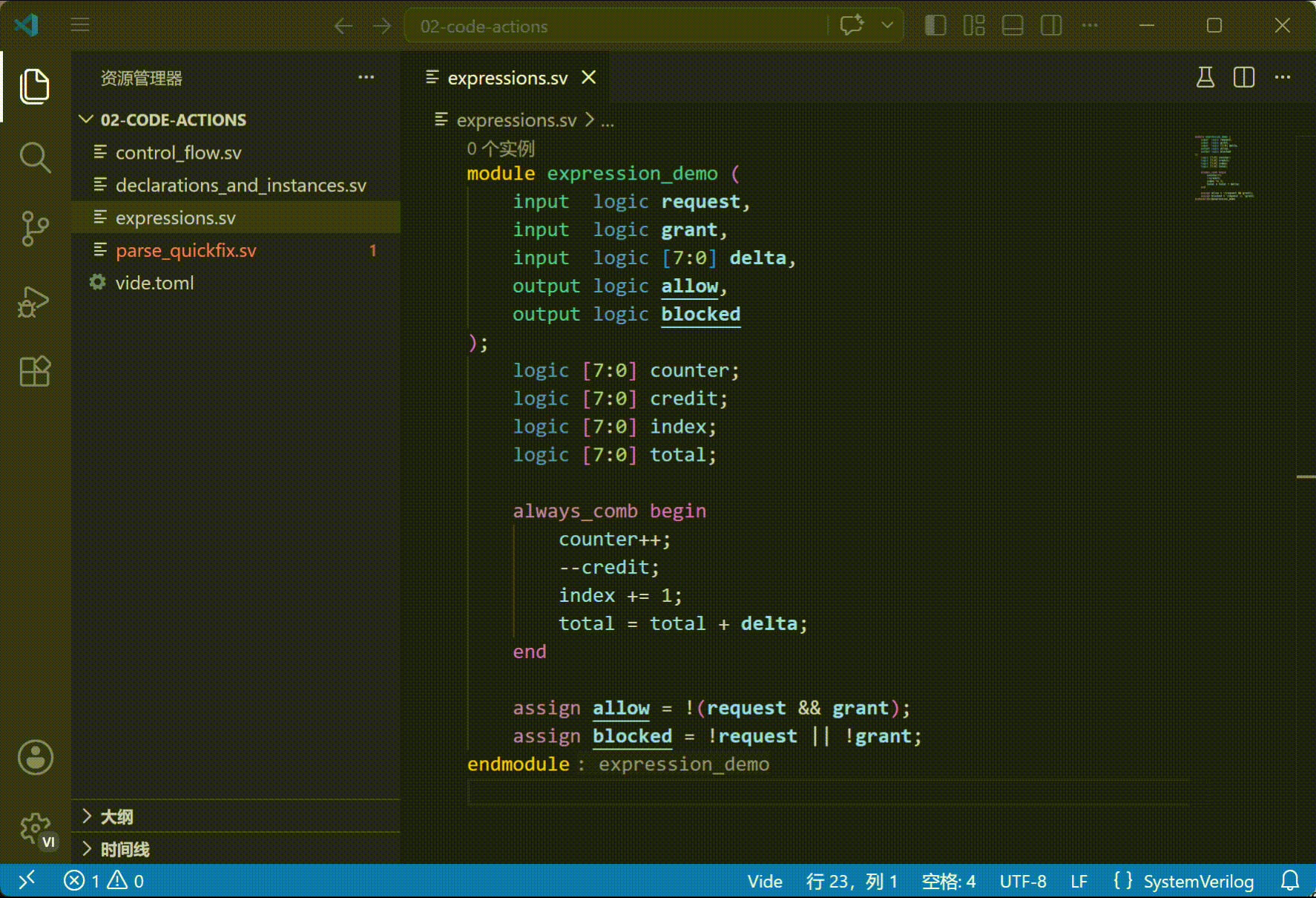Open parse_quickfix.sv with one error
The width and height of the screenshot is (1316, 898).
coord(236,251)
